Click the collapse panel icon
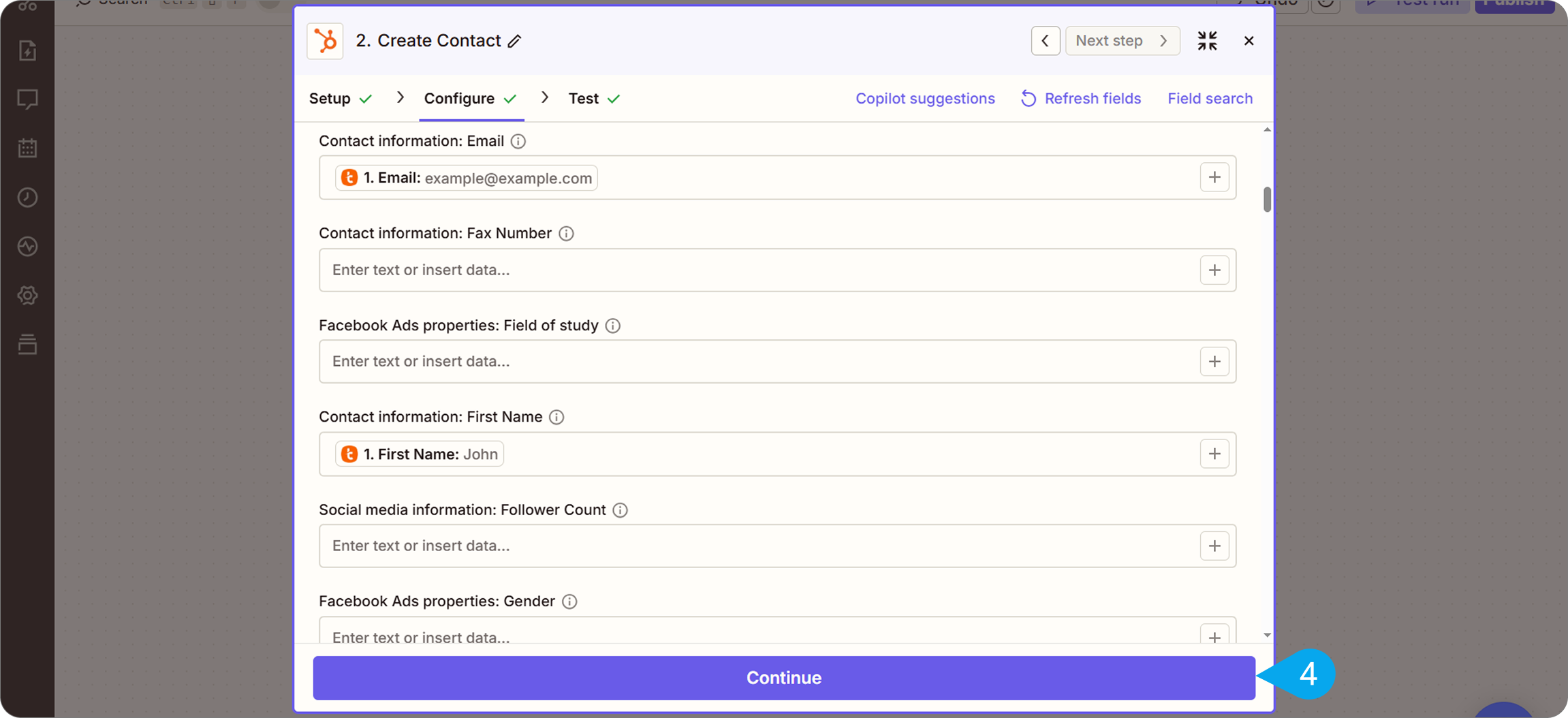The image size is (1568, 718). tap(1207, 41)
